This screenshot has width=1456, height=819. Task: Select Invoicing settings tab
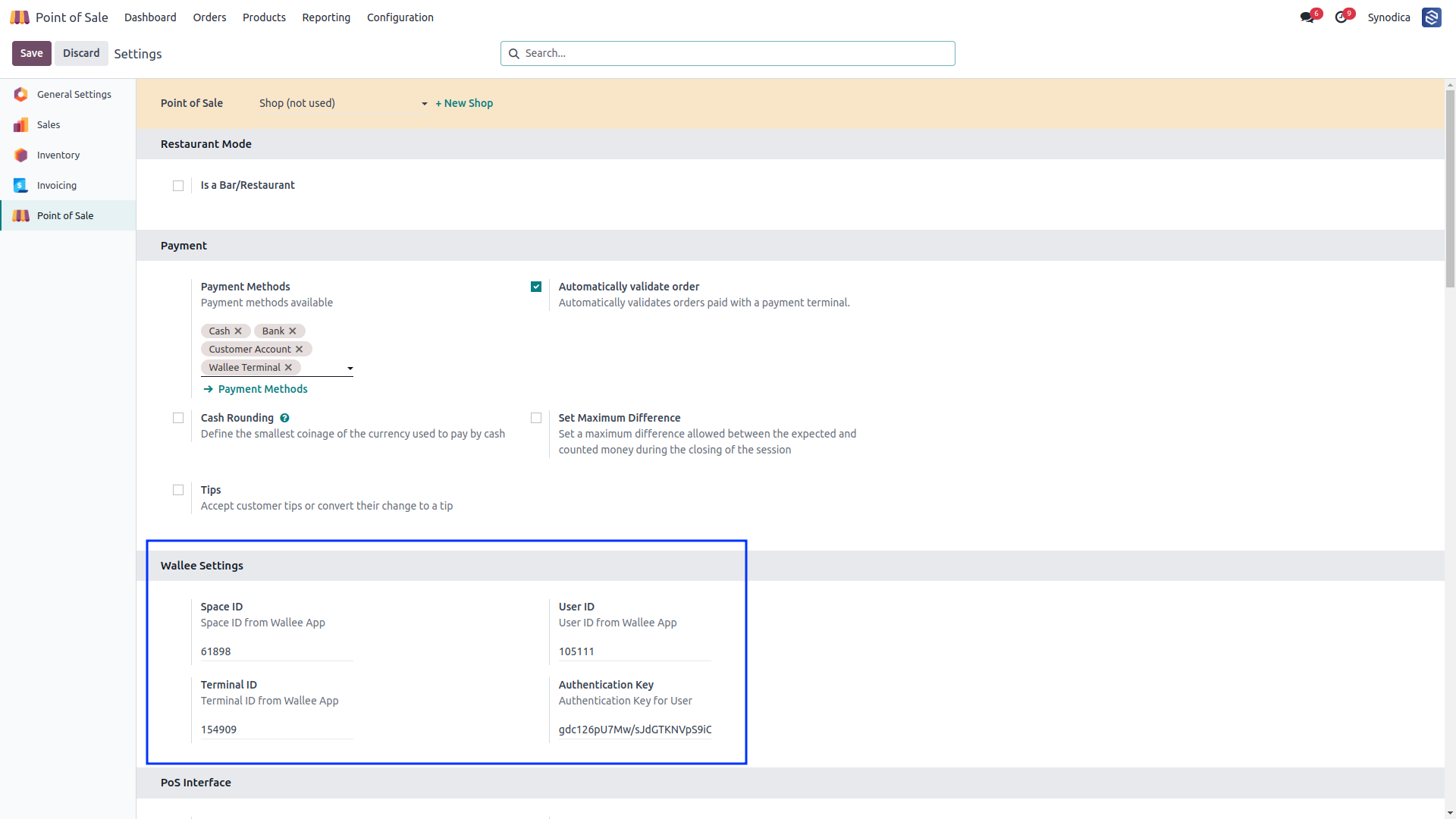(68, 185)
